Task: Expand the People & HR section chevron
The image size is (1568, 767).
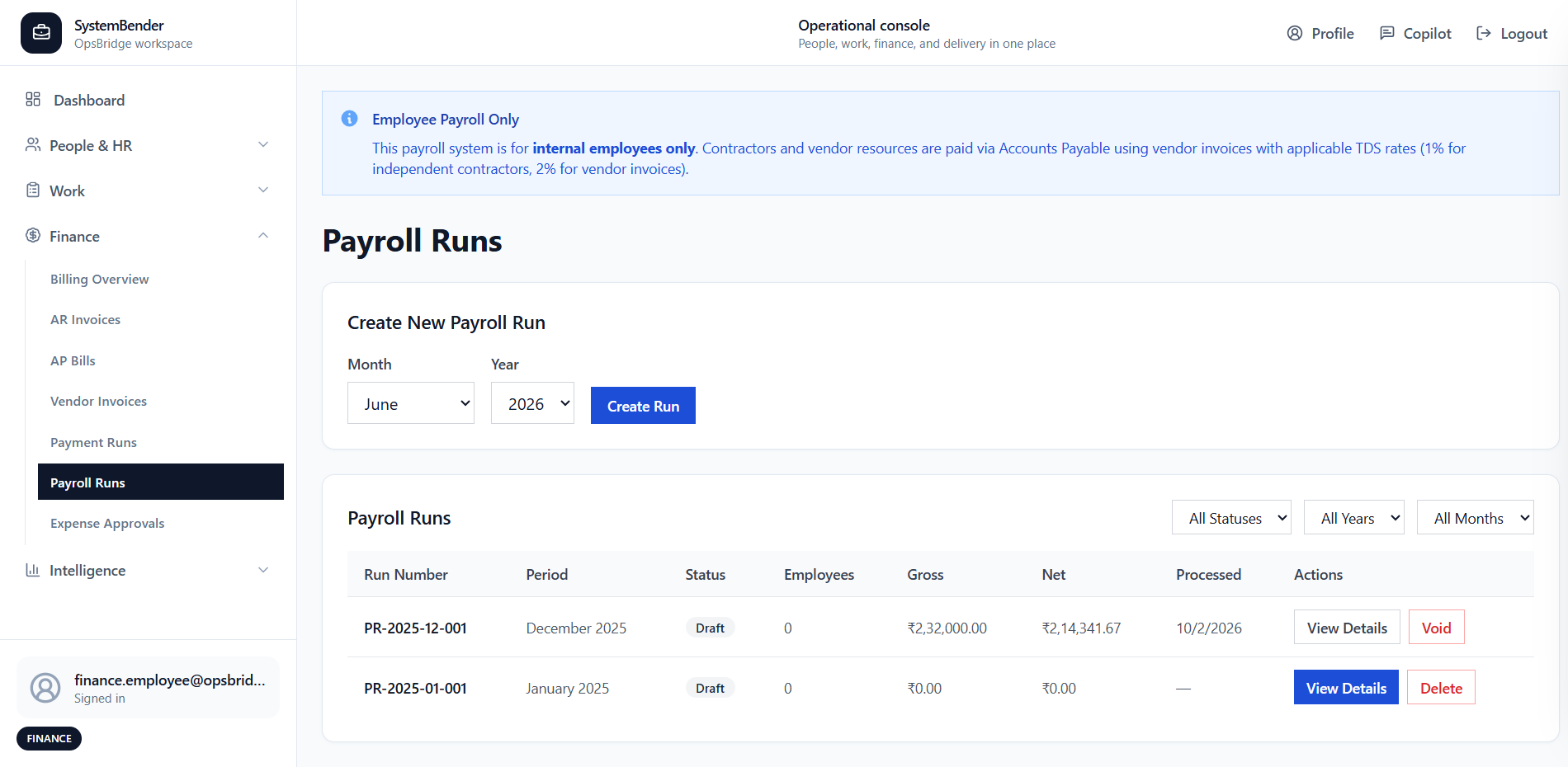Action: point(263,144)
